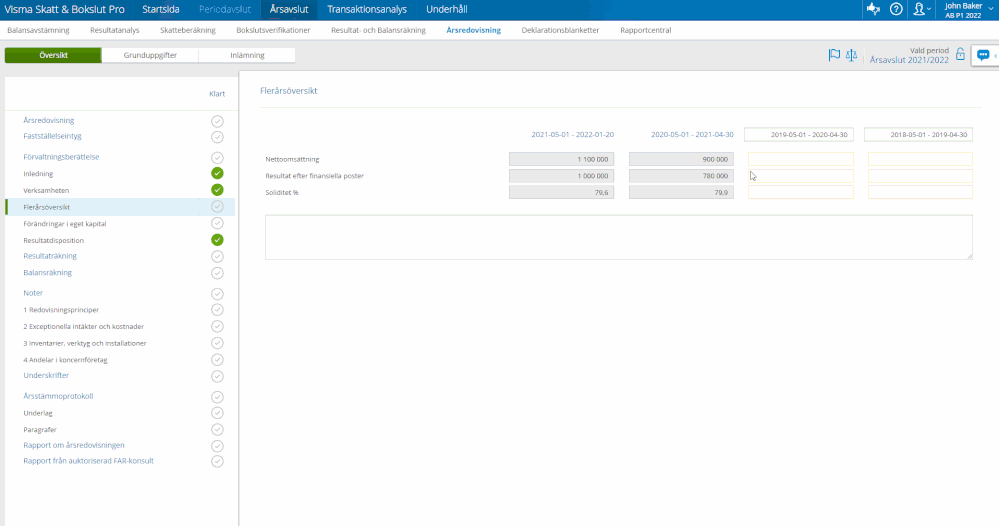Switch to the Transaktionsanalys menu
This screenshot has height=526, width=999.
(367, 9)
